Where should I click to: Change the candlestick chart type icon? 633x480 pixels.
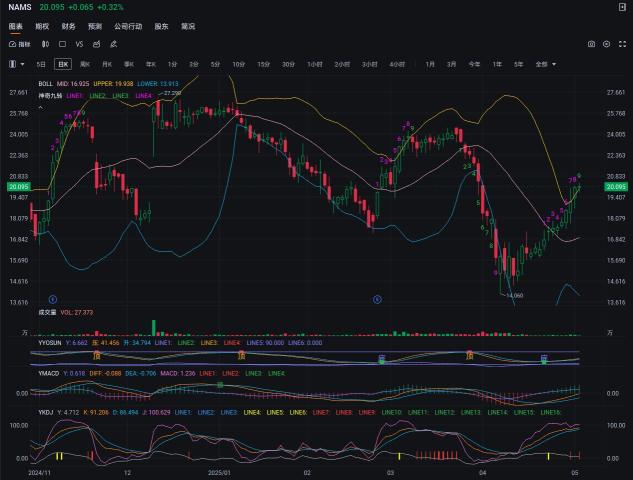coord(45,44)
